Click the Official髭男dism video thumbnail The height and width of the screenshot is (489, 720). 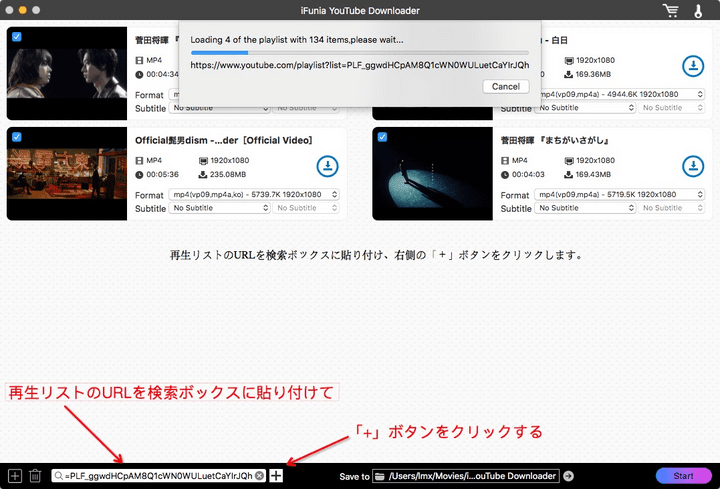(67, 174)
